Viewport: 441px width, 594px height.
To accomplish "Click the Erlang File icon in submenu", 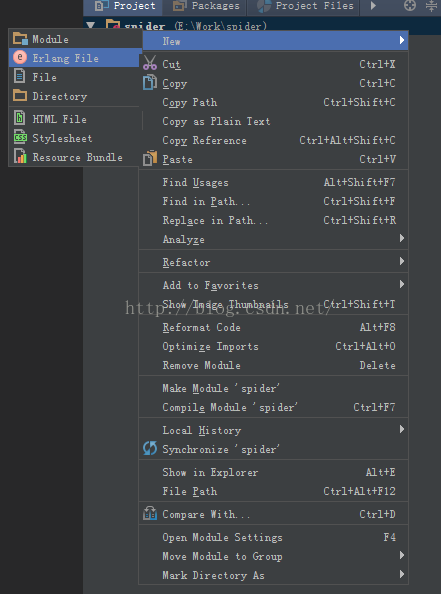I will [x=20, y=58].
